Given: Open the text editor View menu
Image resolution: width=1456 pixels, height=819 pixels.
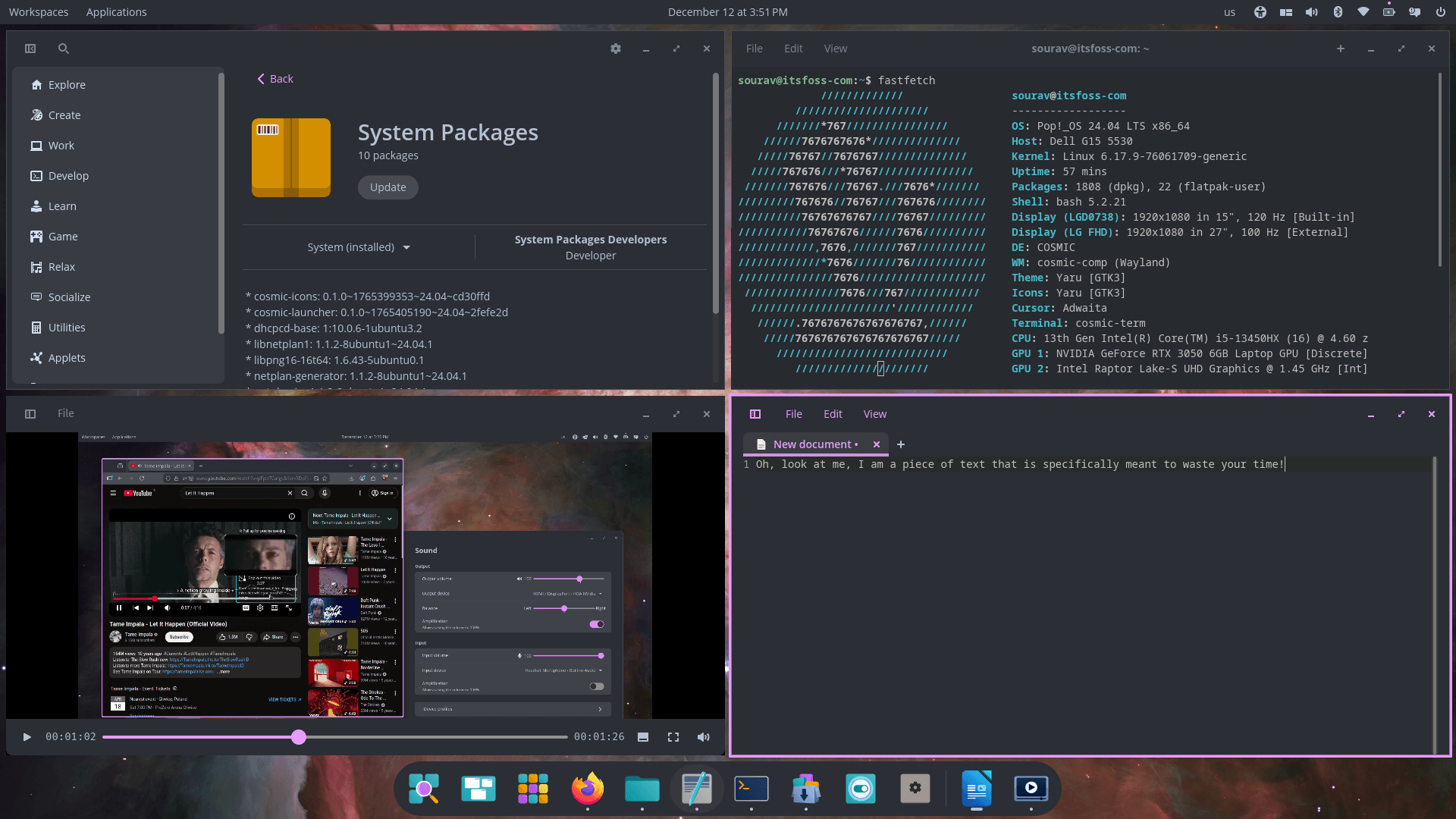Looking at the screenshot, I should (x=874, y=414).
